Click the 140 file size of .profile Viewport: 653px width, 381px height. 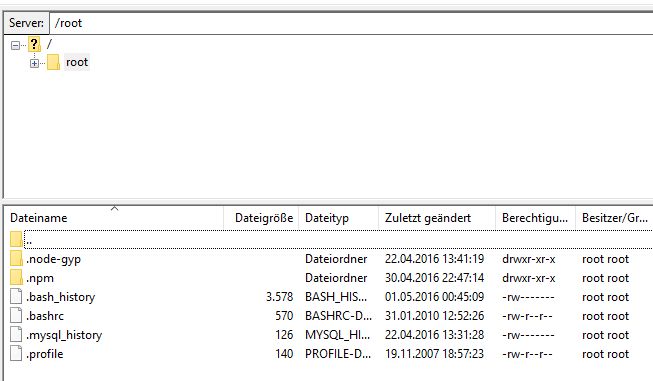click(x=284, y=354)
